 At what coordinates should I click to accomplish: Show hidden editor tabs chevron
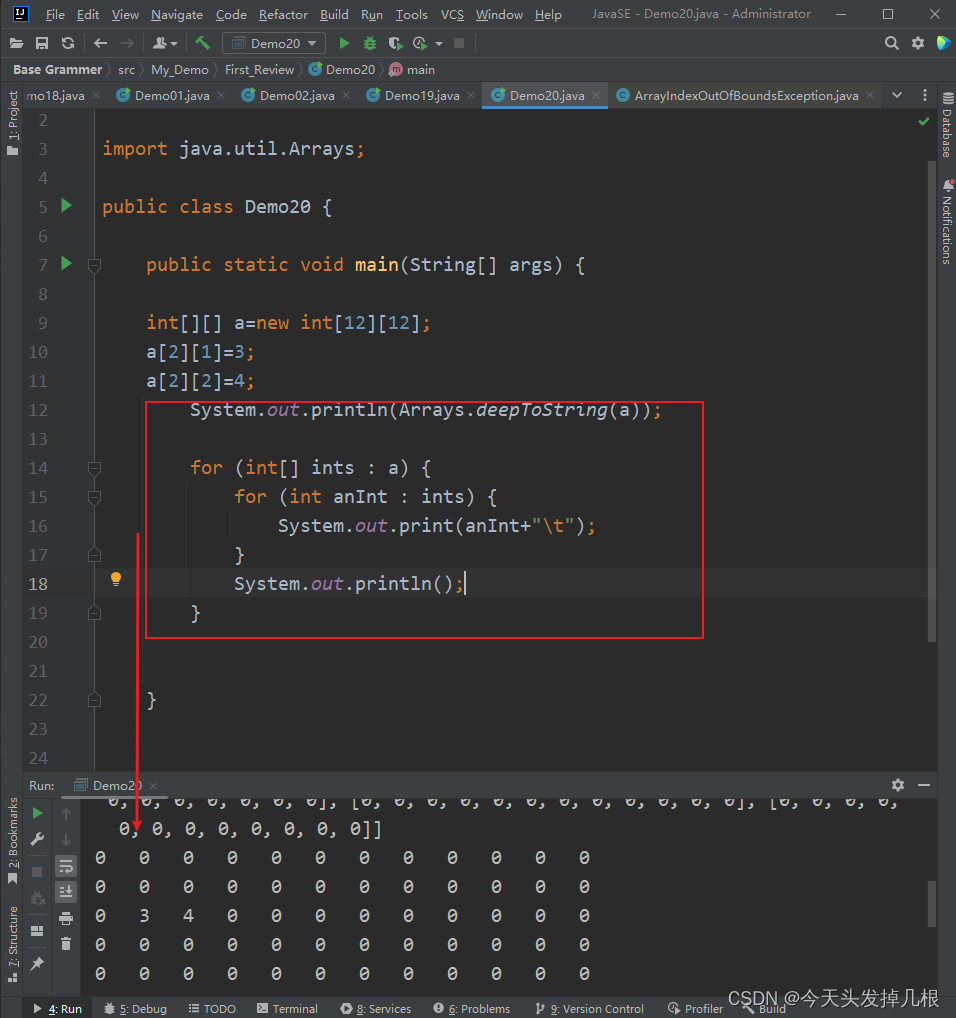pyautogui.click(x=897, y=95)
